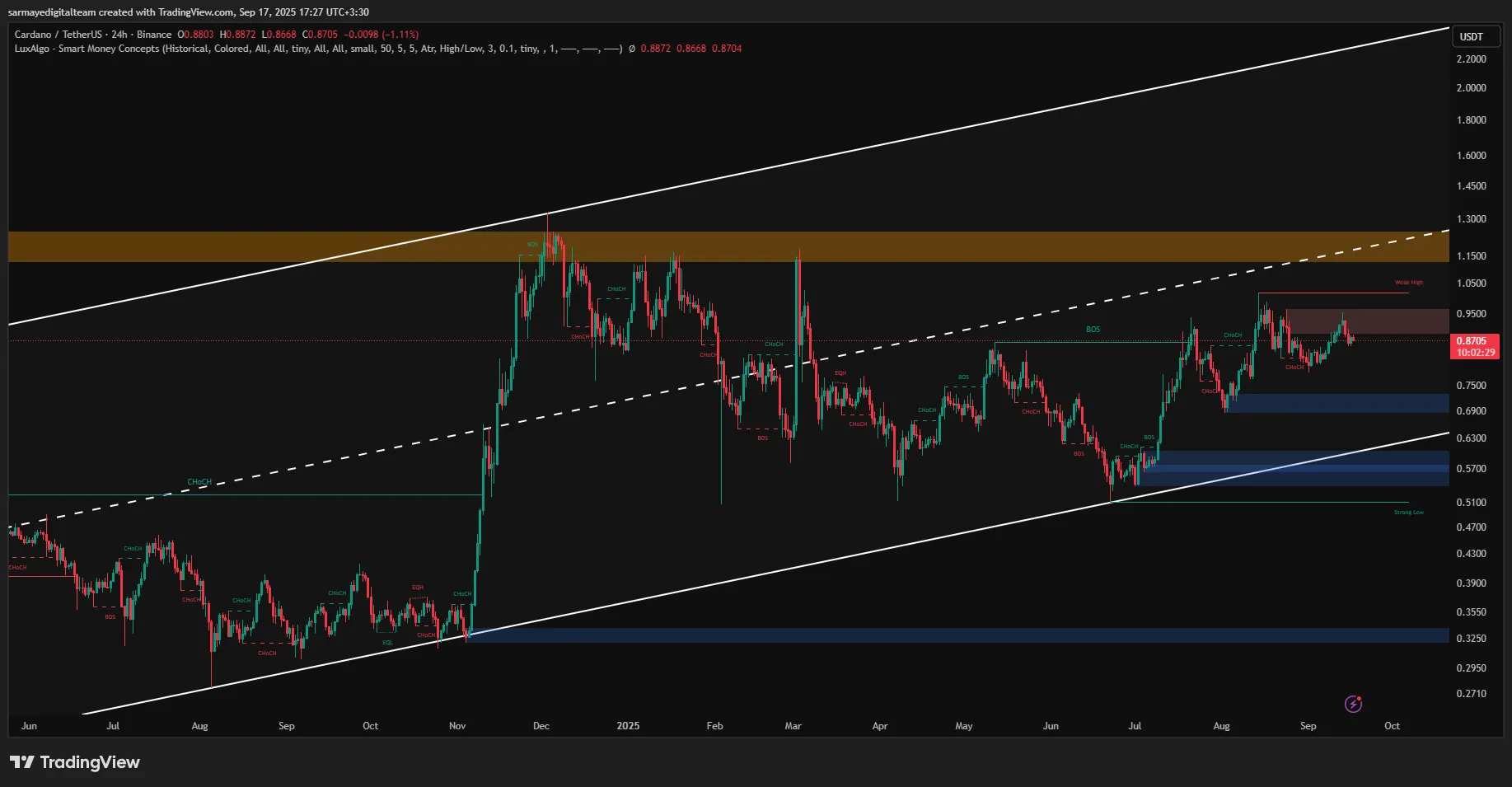Click the 2025 label on time axis
The width and height of the screenshot is (1512, 787).
628,726
